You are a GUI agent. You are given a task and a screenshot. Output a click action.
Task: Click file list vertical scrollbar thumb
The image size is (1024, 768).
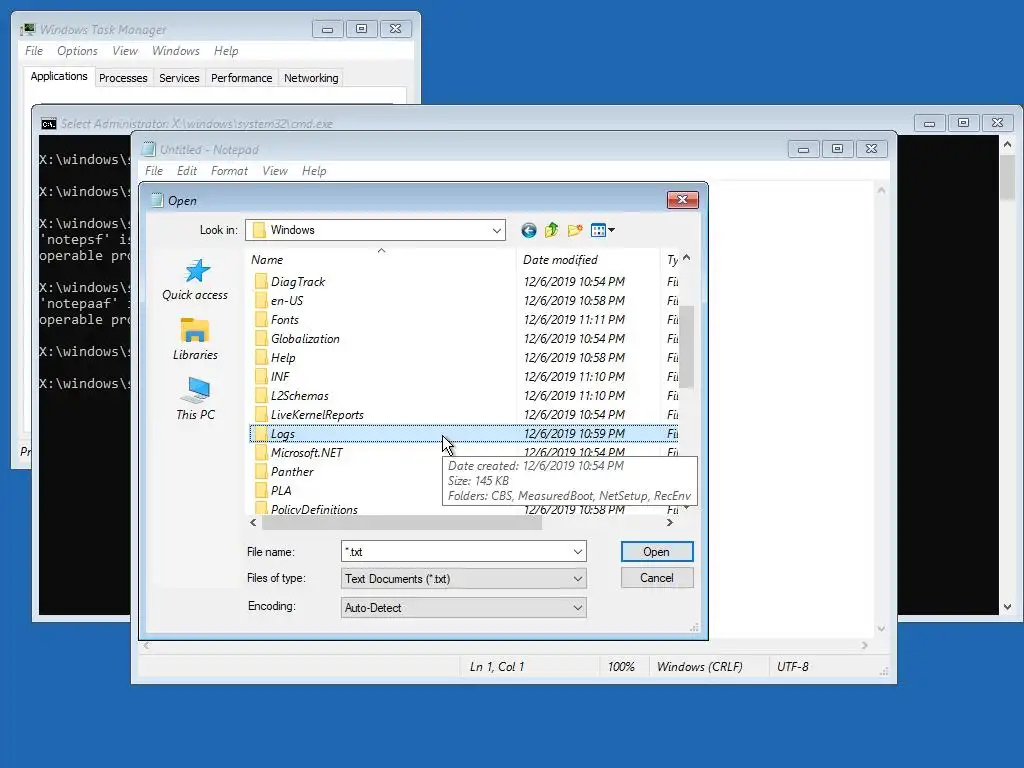coord(686,346)
